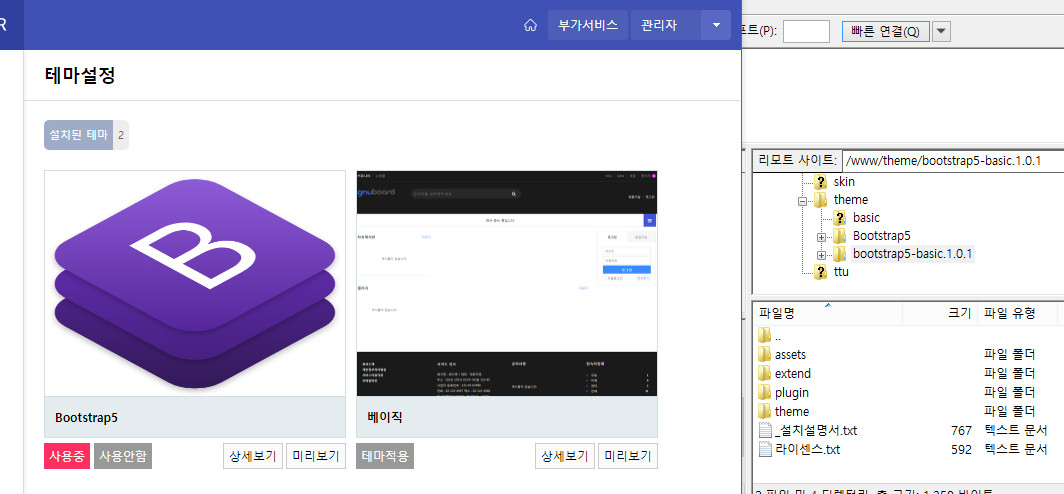Screen dimensions: 1064x494
Task: Select the _설치설명서.txt file icon
Action: point(765,430)
